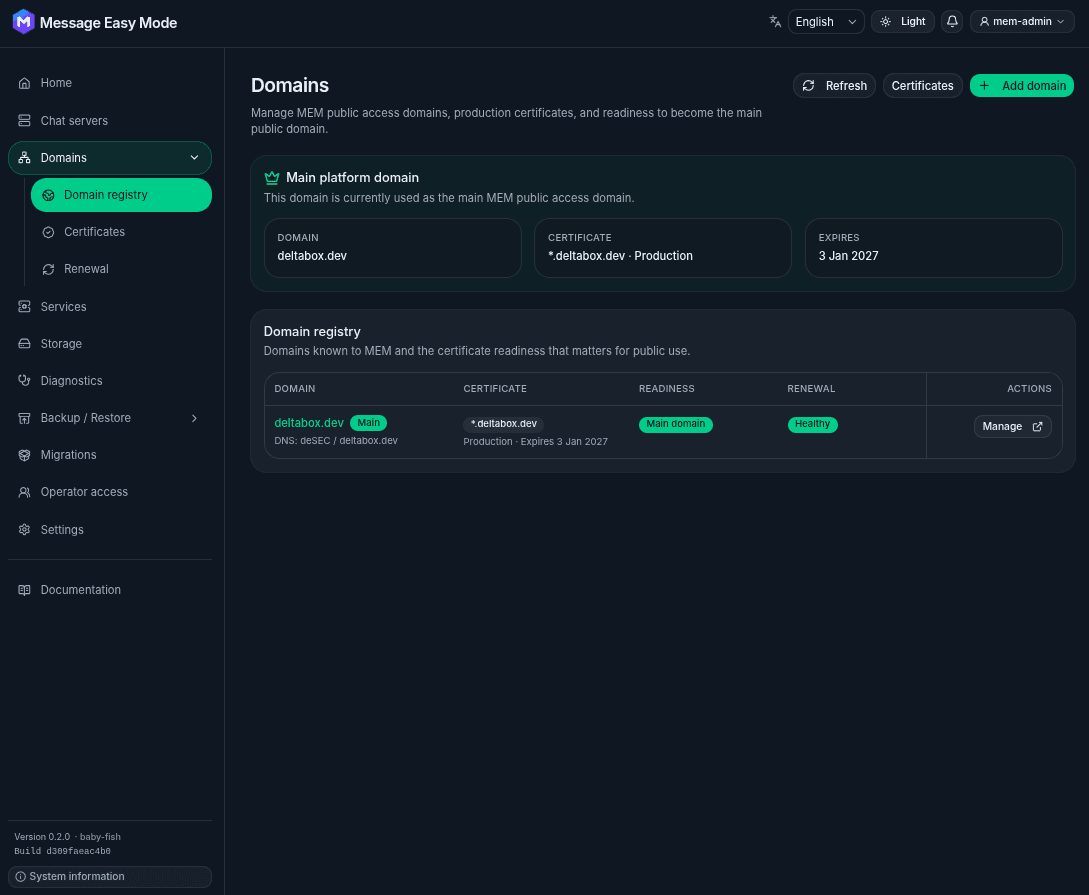This screenshot has width=1089, height=895.
Task: Open the deltabox.dev domain link
Action: tap(309, 423)
